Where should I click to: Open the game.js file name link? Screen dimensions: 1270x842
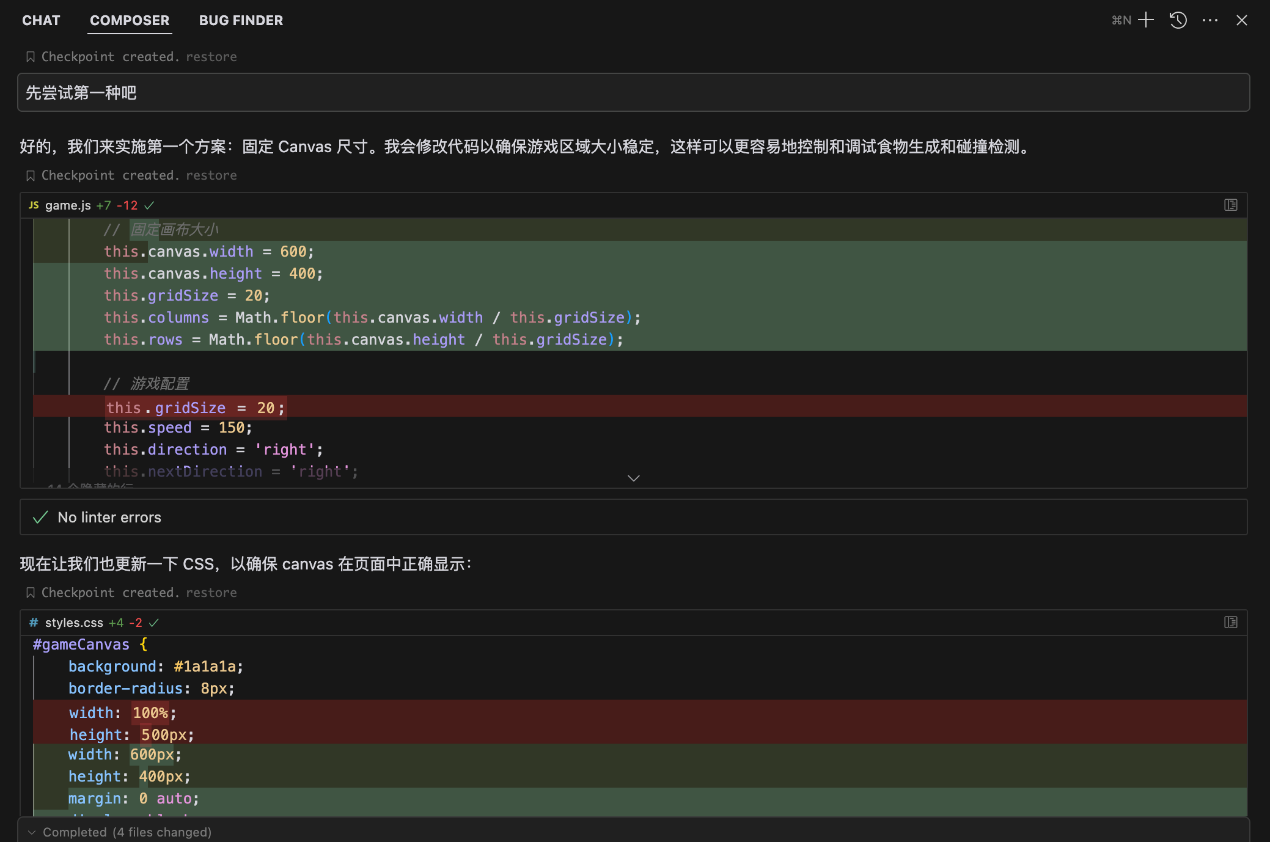pyautogui.click(x=68, y=205)
